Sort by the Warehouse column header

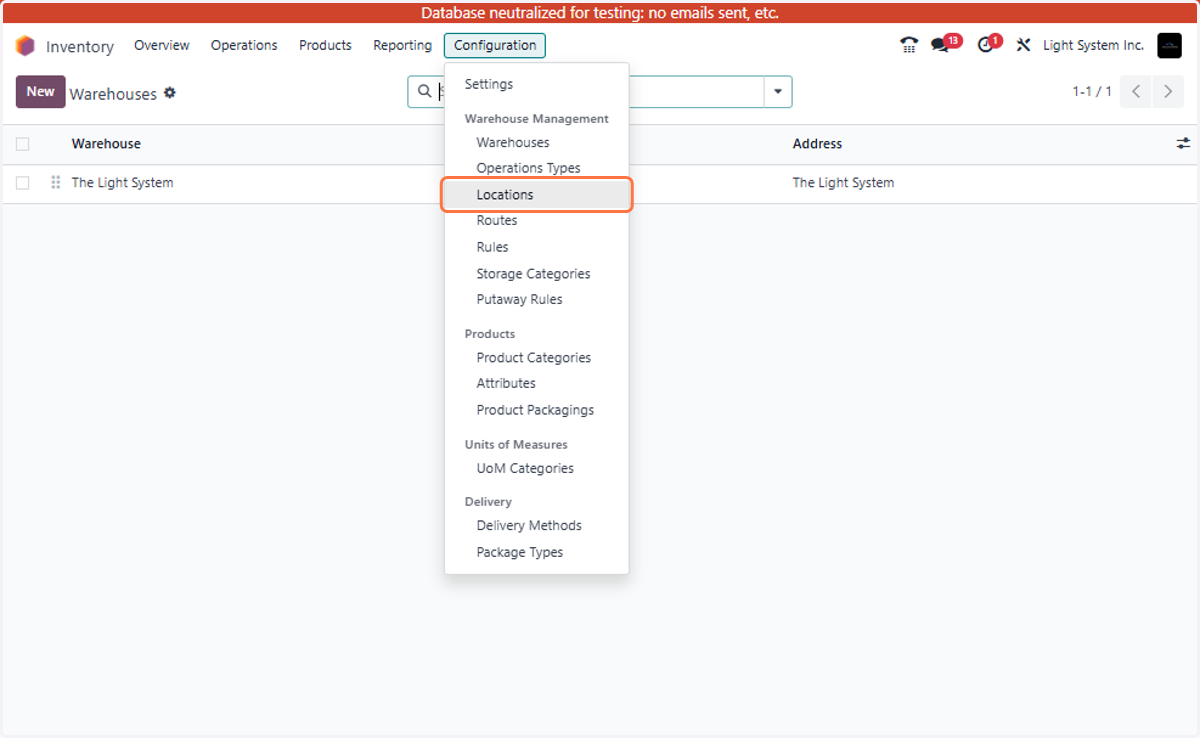click(x=106, y=144)
